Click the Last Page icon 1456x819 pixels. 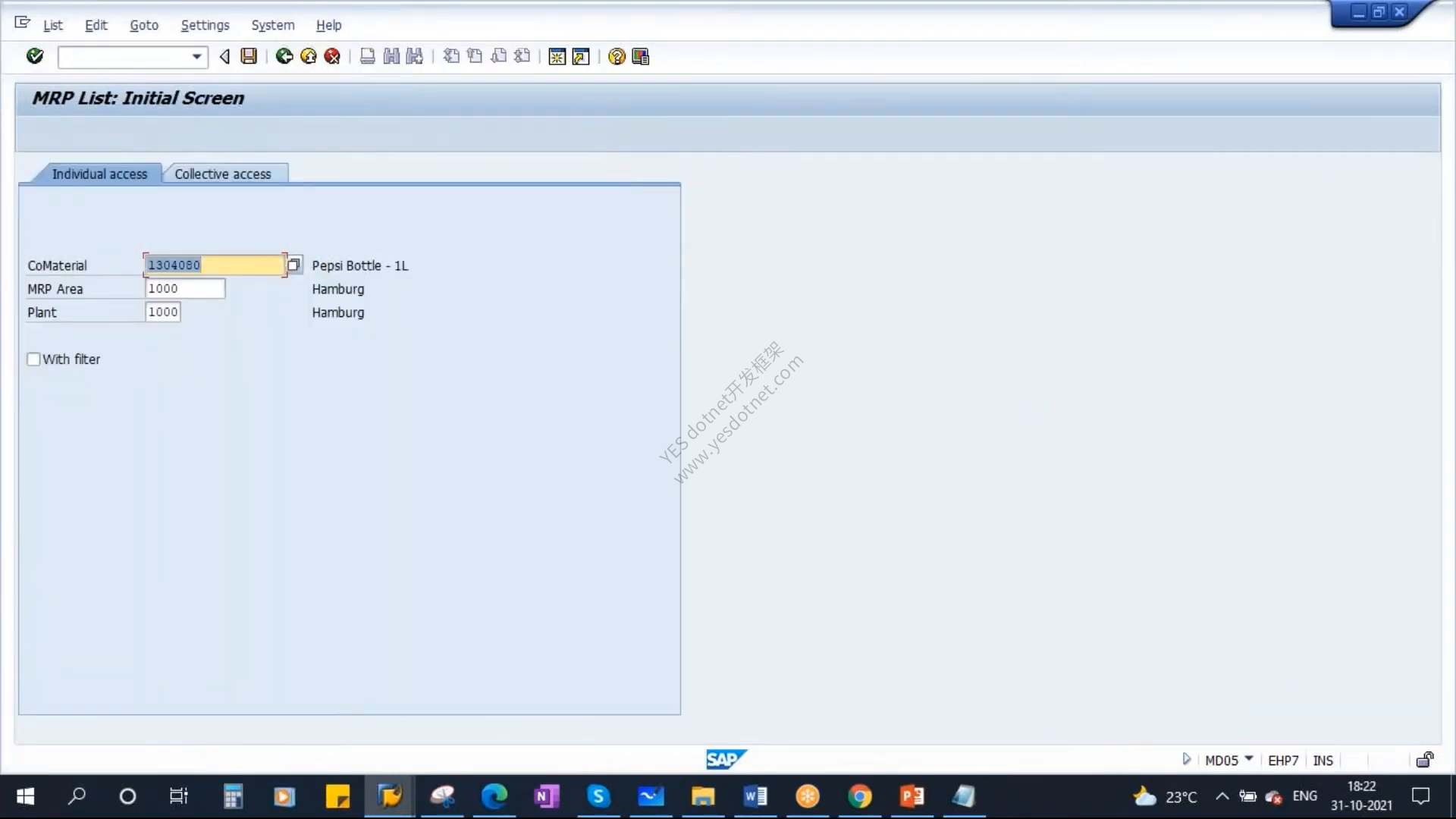522,56
